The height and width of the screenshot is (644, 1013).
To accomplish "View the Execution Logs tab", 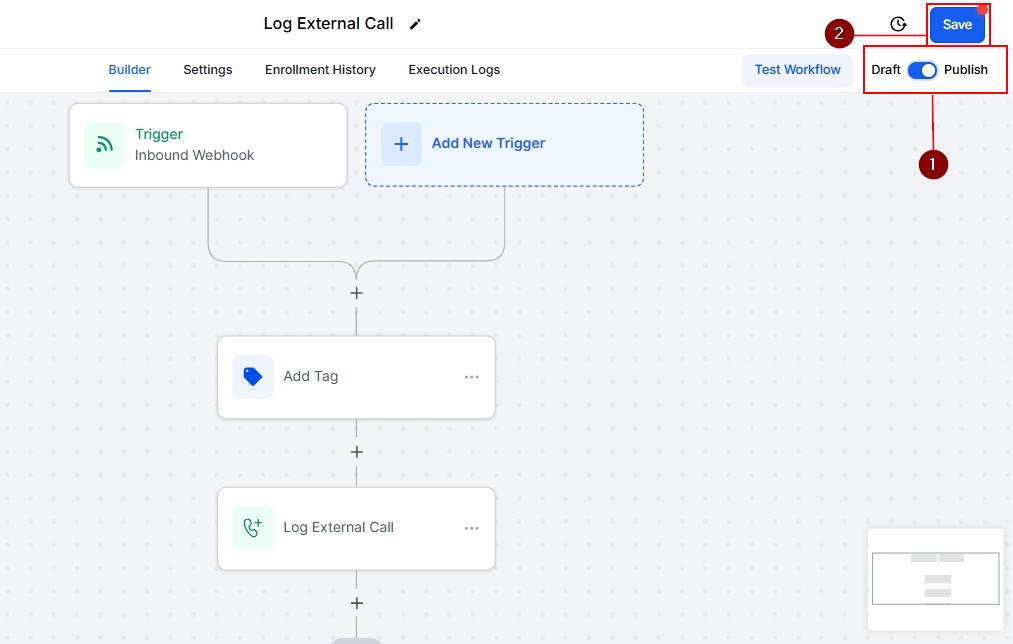I will (x=454, y=70).
